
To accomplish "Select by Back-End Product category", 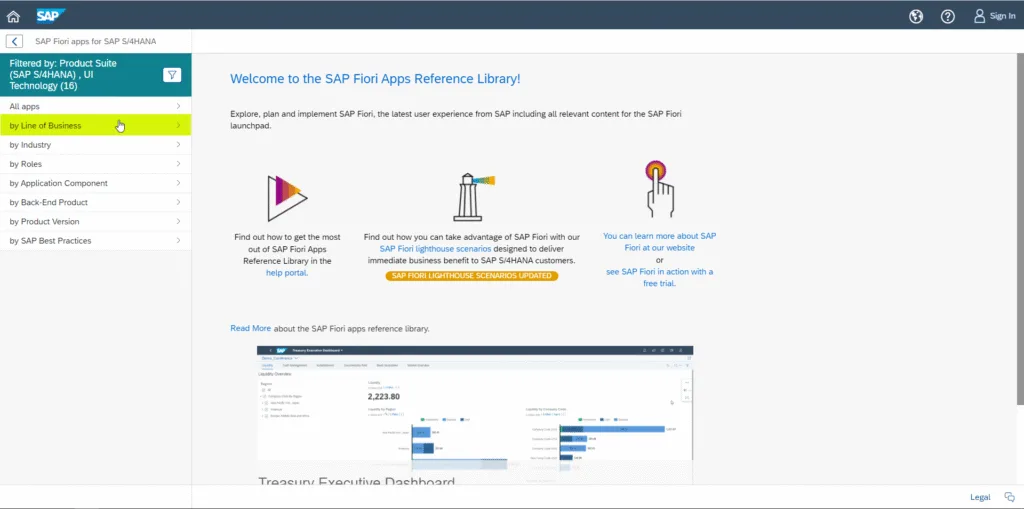I will tap(95, 202).
